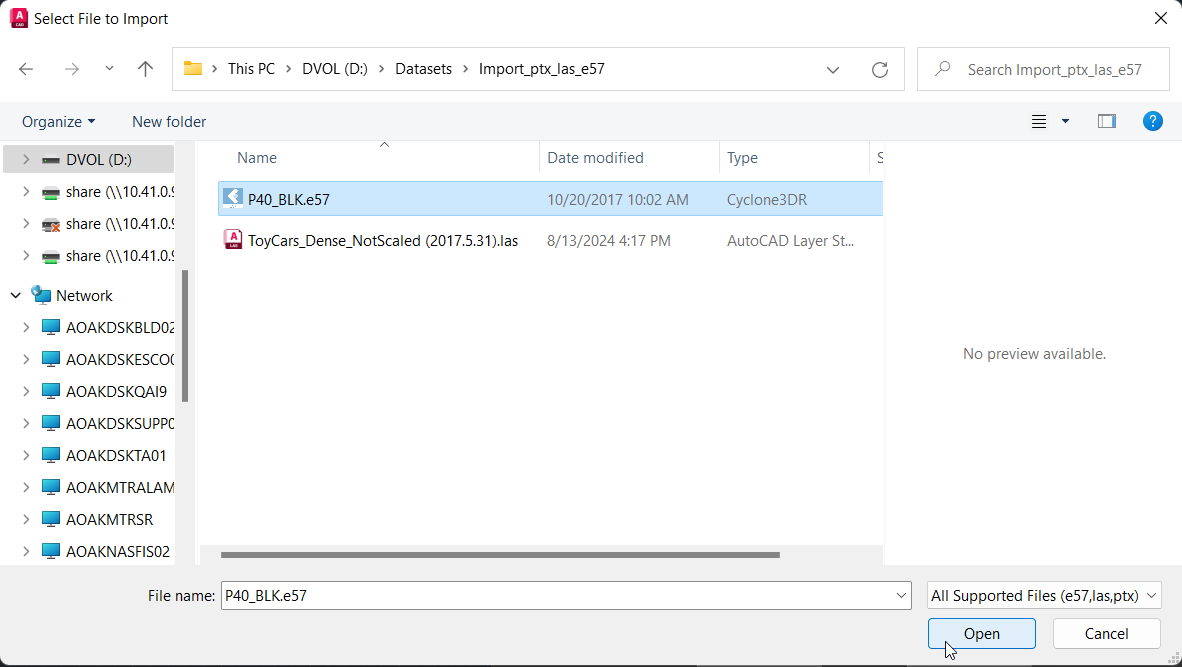Screen dimensions: 1182x667
Task: Open the recent locations chevron dropdown
Action: [109, 69]
